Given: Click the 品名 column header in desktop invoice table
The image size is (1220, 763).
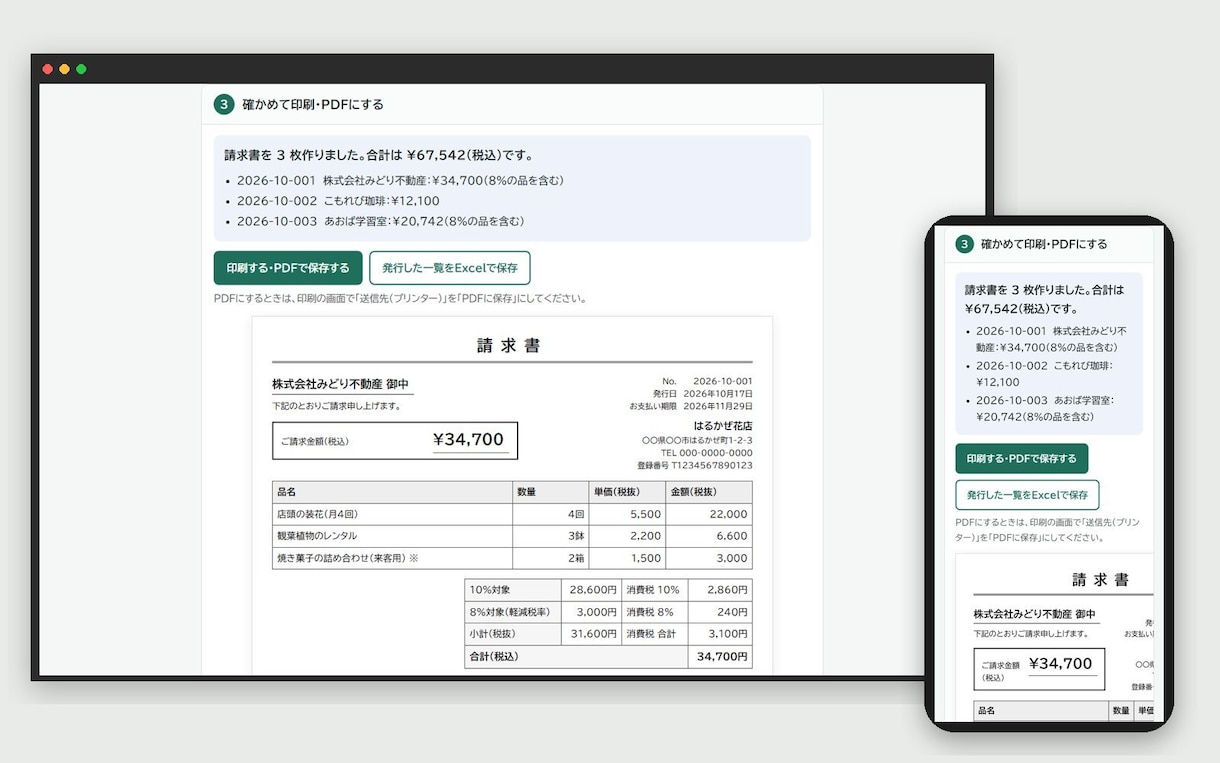Looking at the screenshot, I should pyautogui.click(x=392, y=492).
